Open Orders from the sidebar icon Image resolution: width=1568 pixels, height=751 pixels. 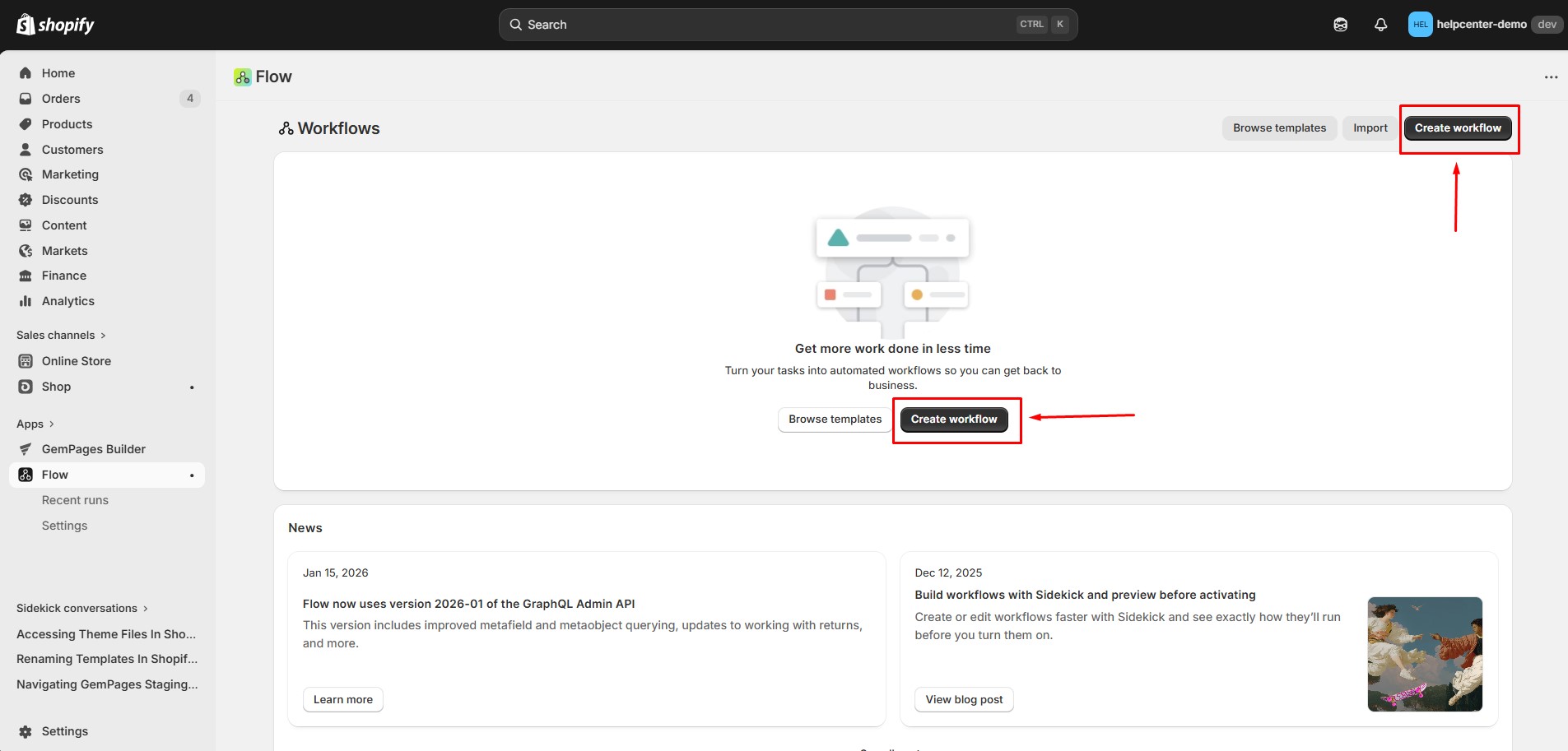[x=26, y=99]
